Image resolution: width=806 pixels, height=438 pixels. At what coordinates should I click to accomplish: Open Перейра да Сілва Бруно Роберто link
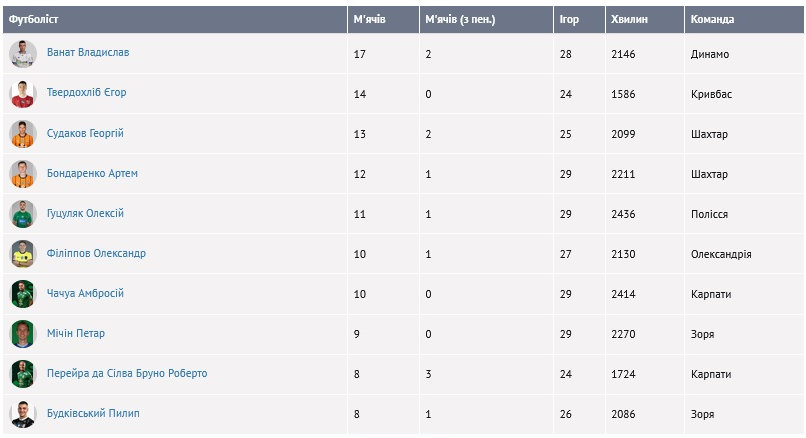pos(126,373)
